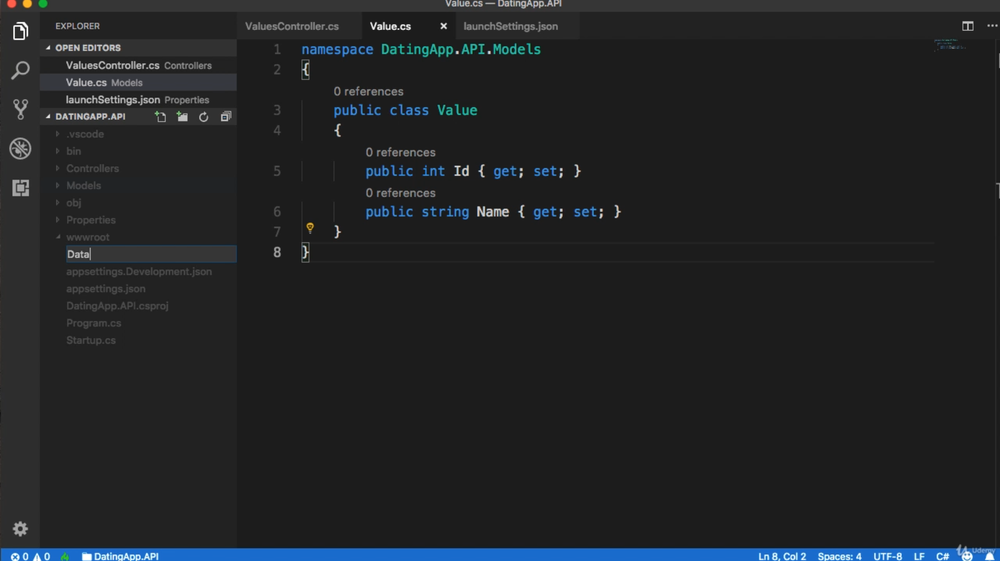This screenshot has width=1000, height=561.
Task: Open the editor More Actions ellipsis
Action: [992, 26]
